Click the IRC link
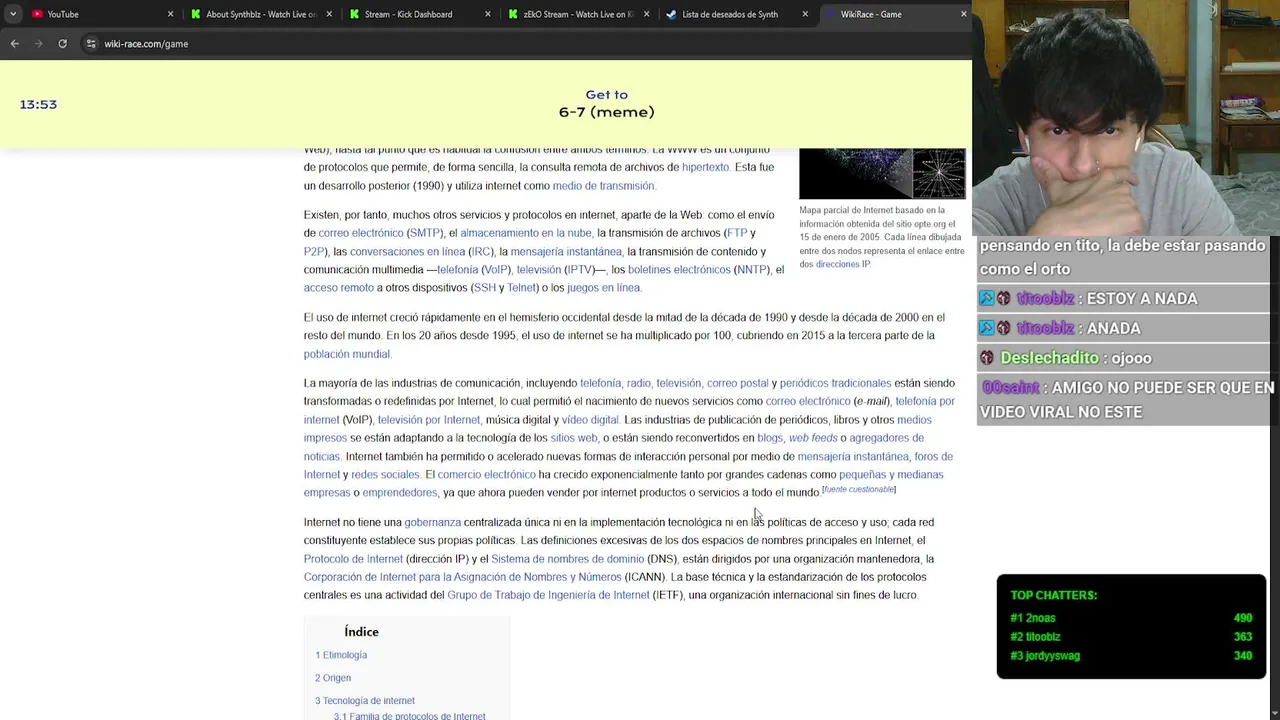The image size is (1280, 720). point(481,252)
